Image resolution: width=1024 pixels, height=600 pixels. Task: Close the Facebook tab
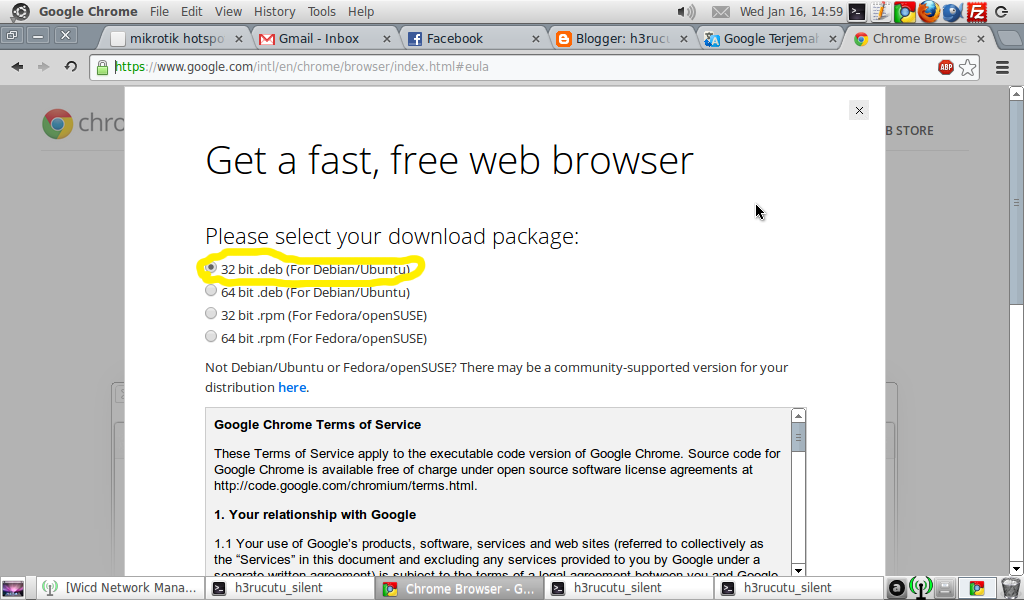pos(536,39)
